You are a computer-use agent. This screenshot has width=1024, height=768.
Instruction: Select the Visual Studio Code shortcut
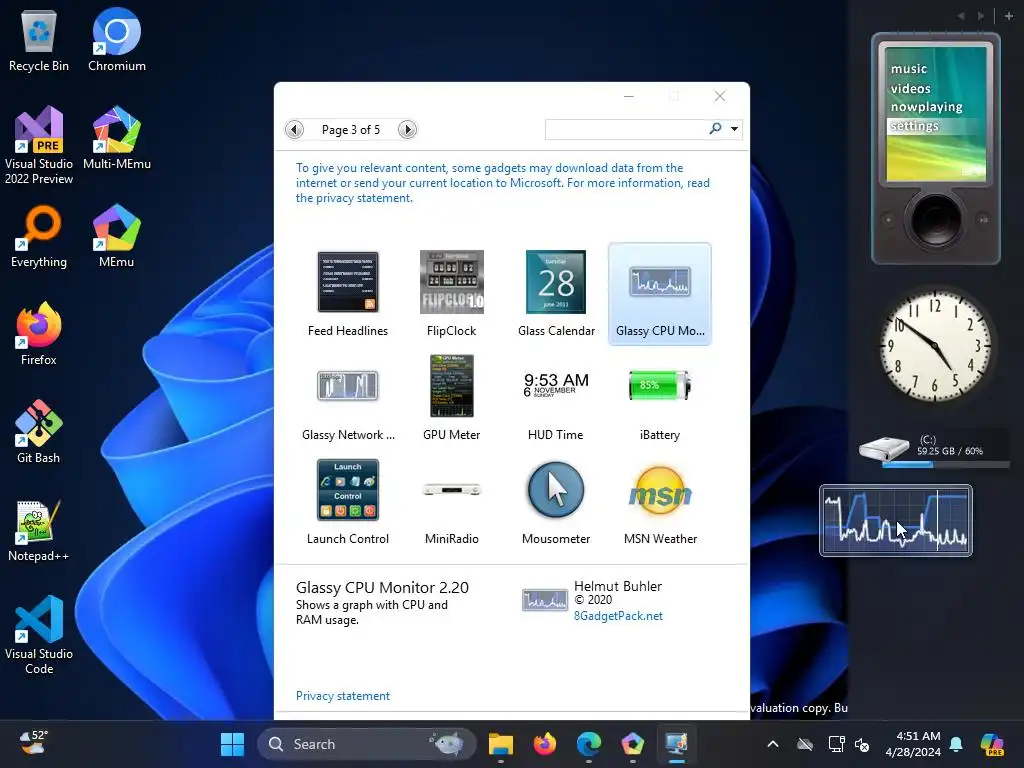pos(39,635)
